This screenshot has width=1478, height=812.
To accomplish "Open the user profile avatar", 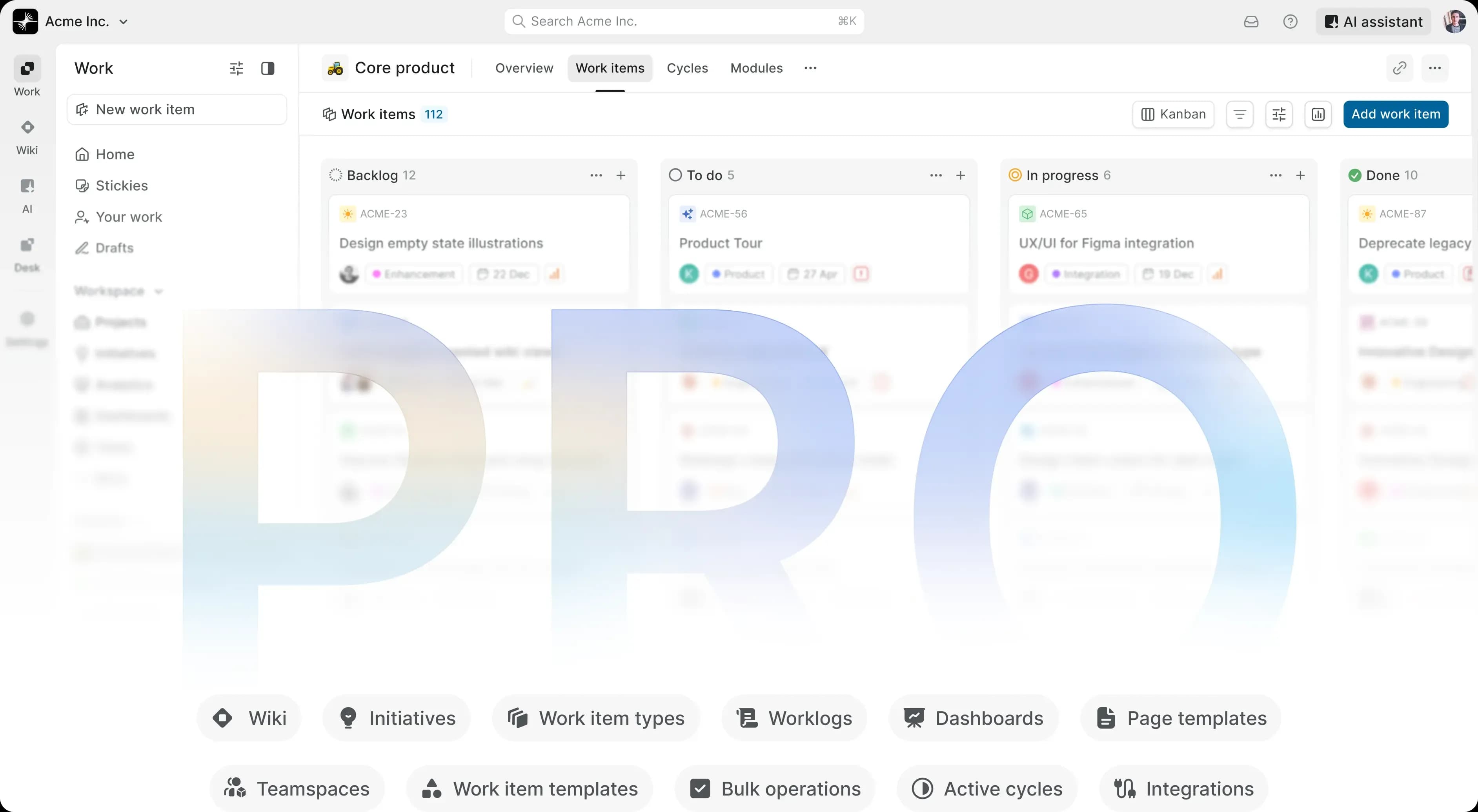I will coord(1454,22).
